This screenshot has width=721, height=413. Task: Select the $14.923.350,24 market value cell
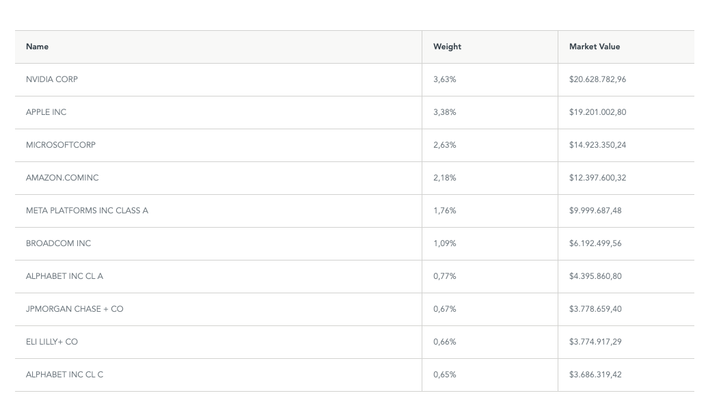pyautogui.click(x=597, y=145)
